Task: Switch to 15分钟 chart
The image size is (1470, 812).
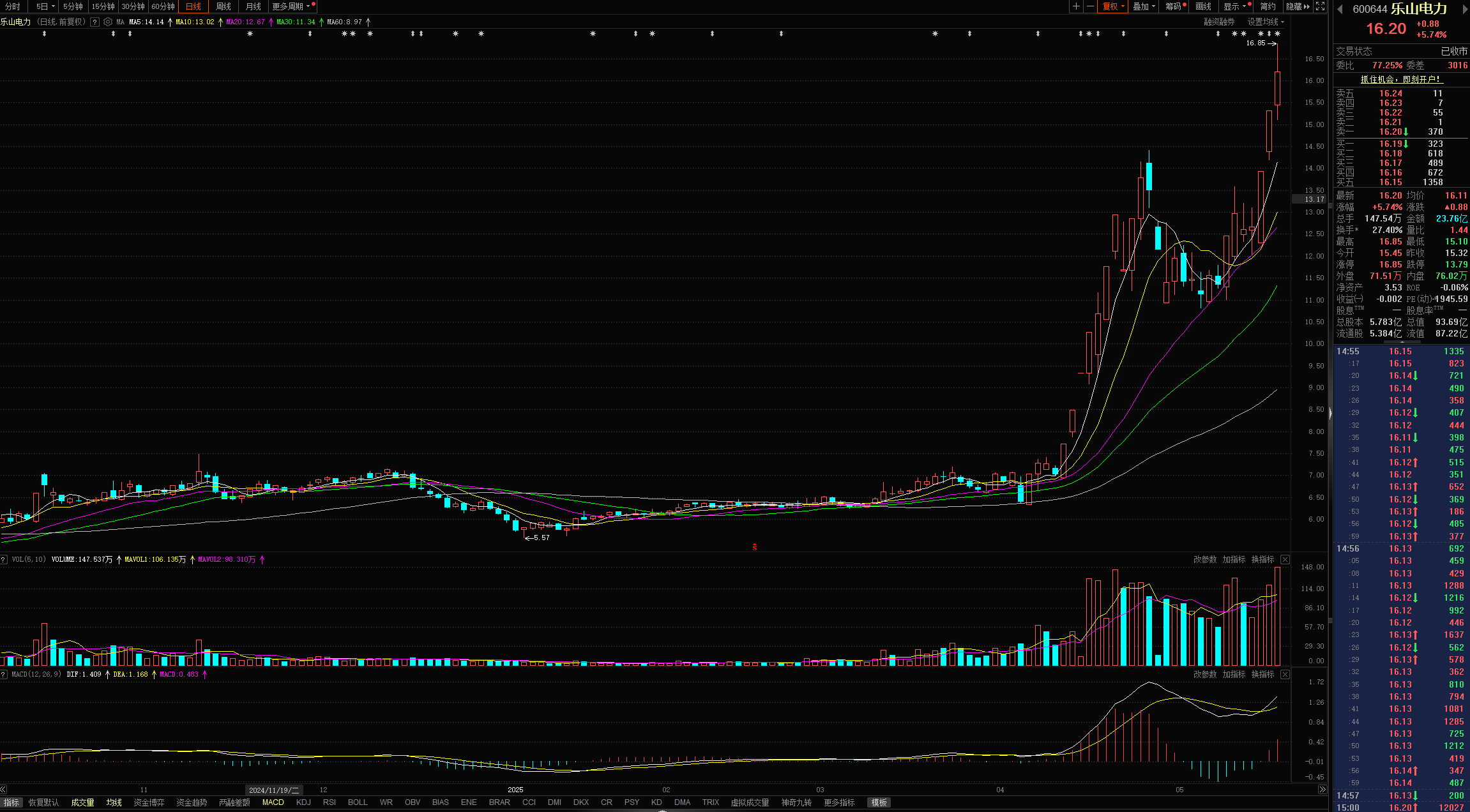Action: (103, 6)
